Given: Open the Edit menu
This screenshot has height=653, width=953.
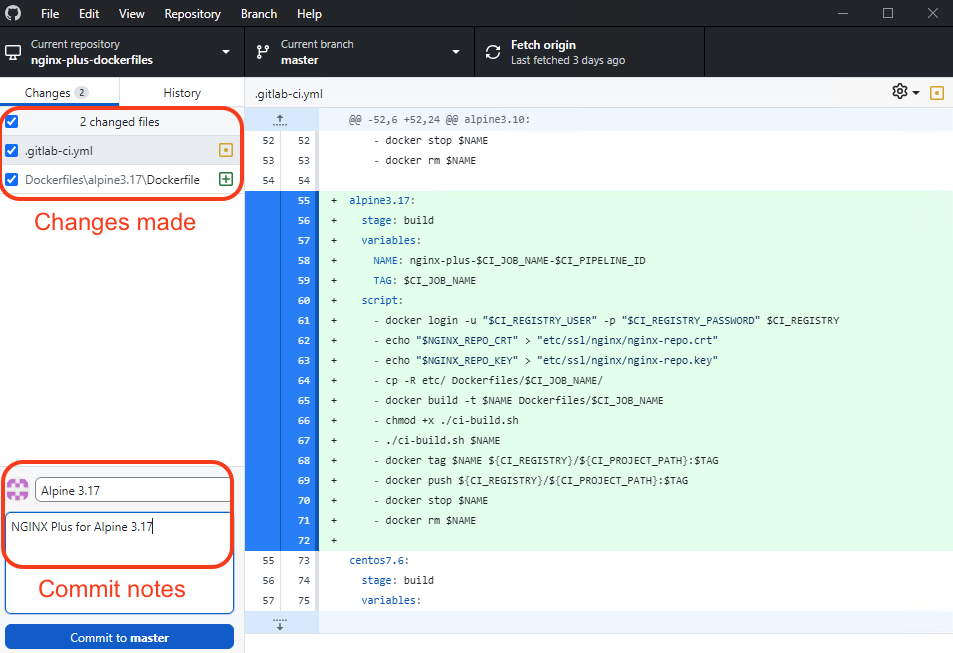Looking at the screenshot, I should coord(89,13).
